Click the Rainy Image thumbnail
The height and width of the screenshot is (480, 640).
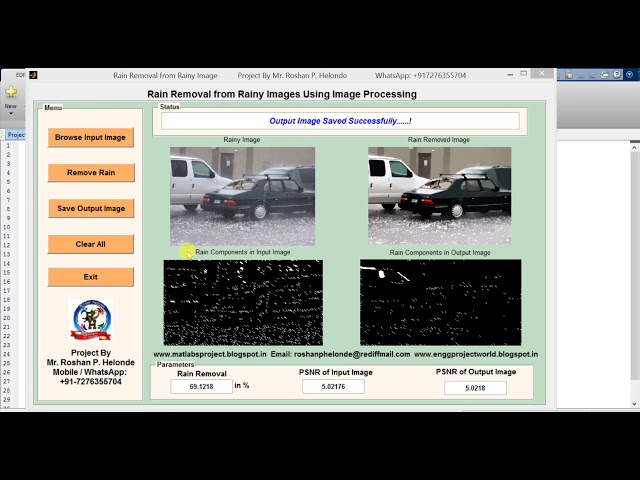(242, 196)
